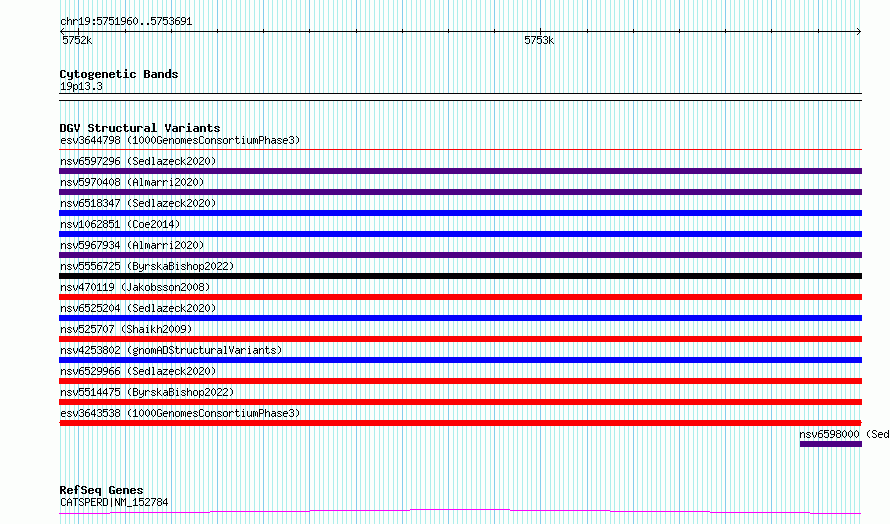Open nsv5970408 (Almarri2020) label
890x524 pixels.
(x=132, y=182)
